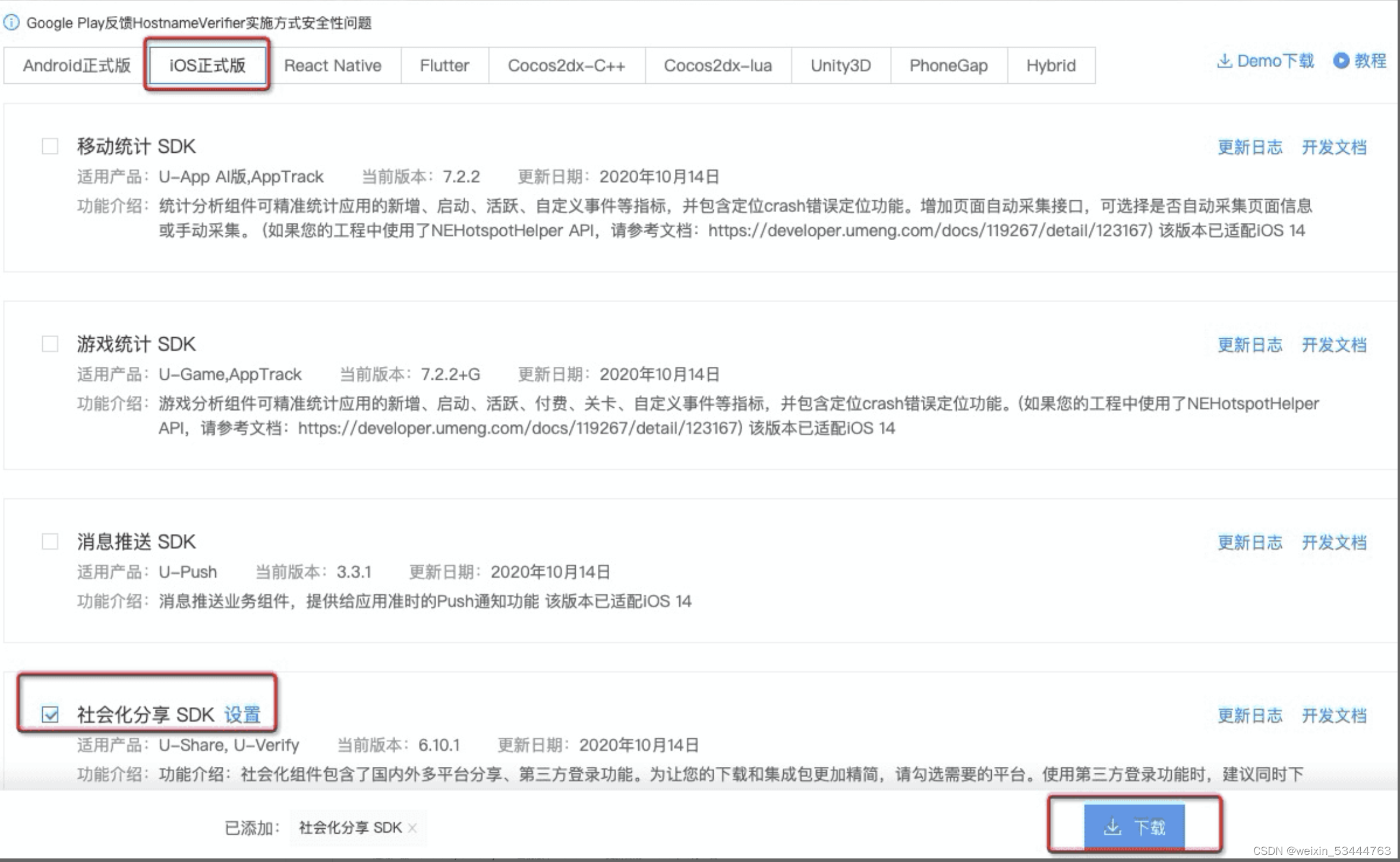Switch to the Android正式版 tab
Viewport: 1400px width, 862px height.
tap(77, 65)
